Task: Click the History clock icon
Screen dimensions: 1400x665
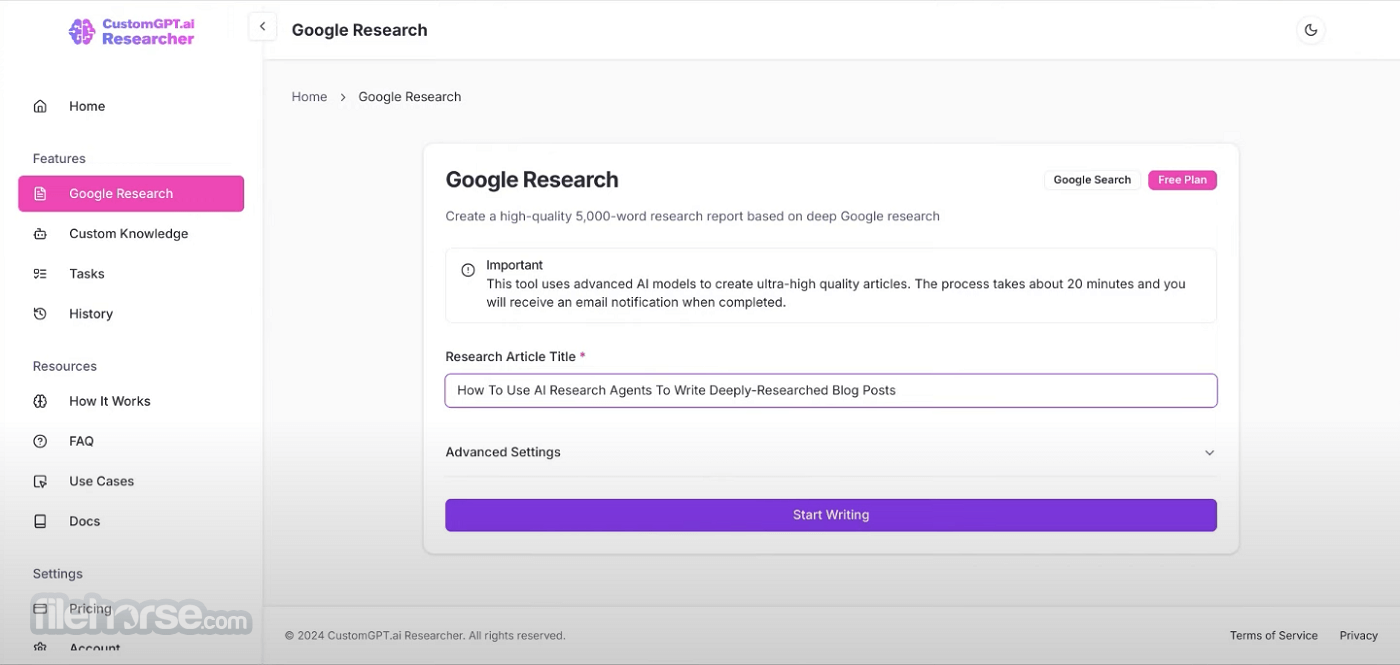Action: point(40,314)
